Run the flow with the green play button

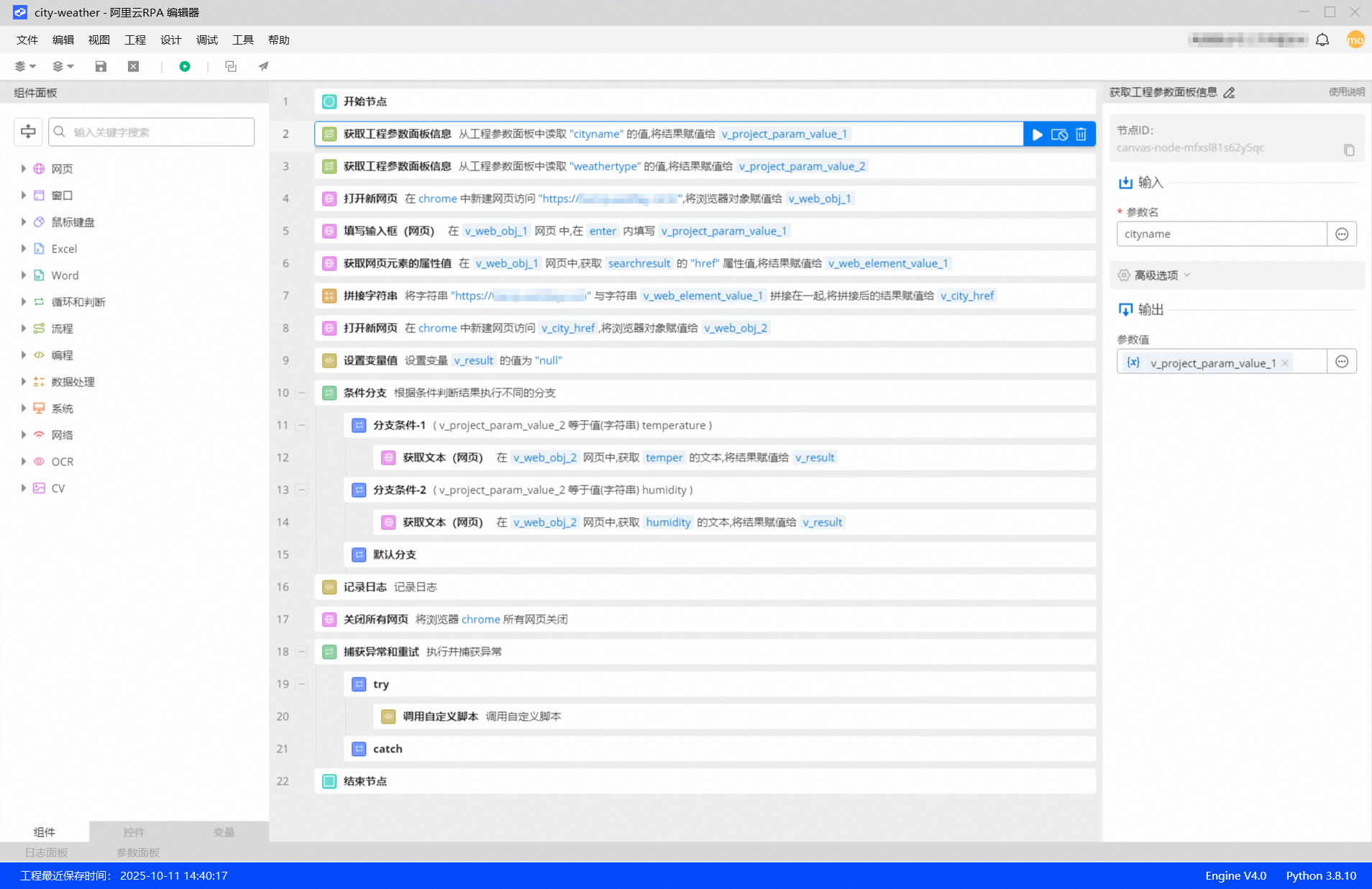click(x=185, y=66)
